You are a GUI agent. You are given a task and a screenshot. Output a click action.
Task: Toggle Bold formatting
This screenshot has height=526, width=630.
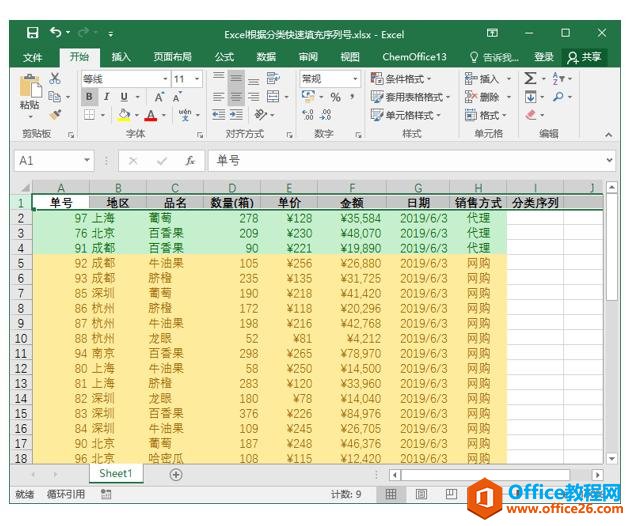[89, 97]
